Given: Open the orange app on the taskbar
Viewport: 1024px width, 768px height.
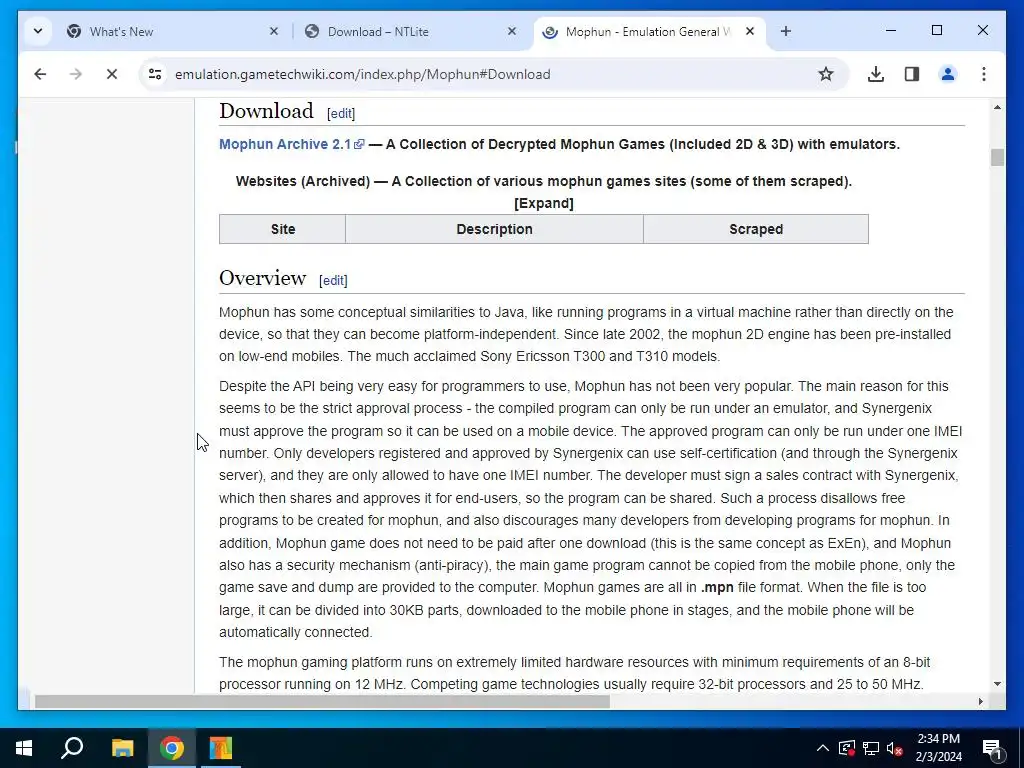Looking at the screenshot, I should tap(221, 748).
